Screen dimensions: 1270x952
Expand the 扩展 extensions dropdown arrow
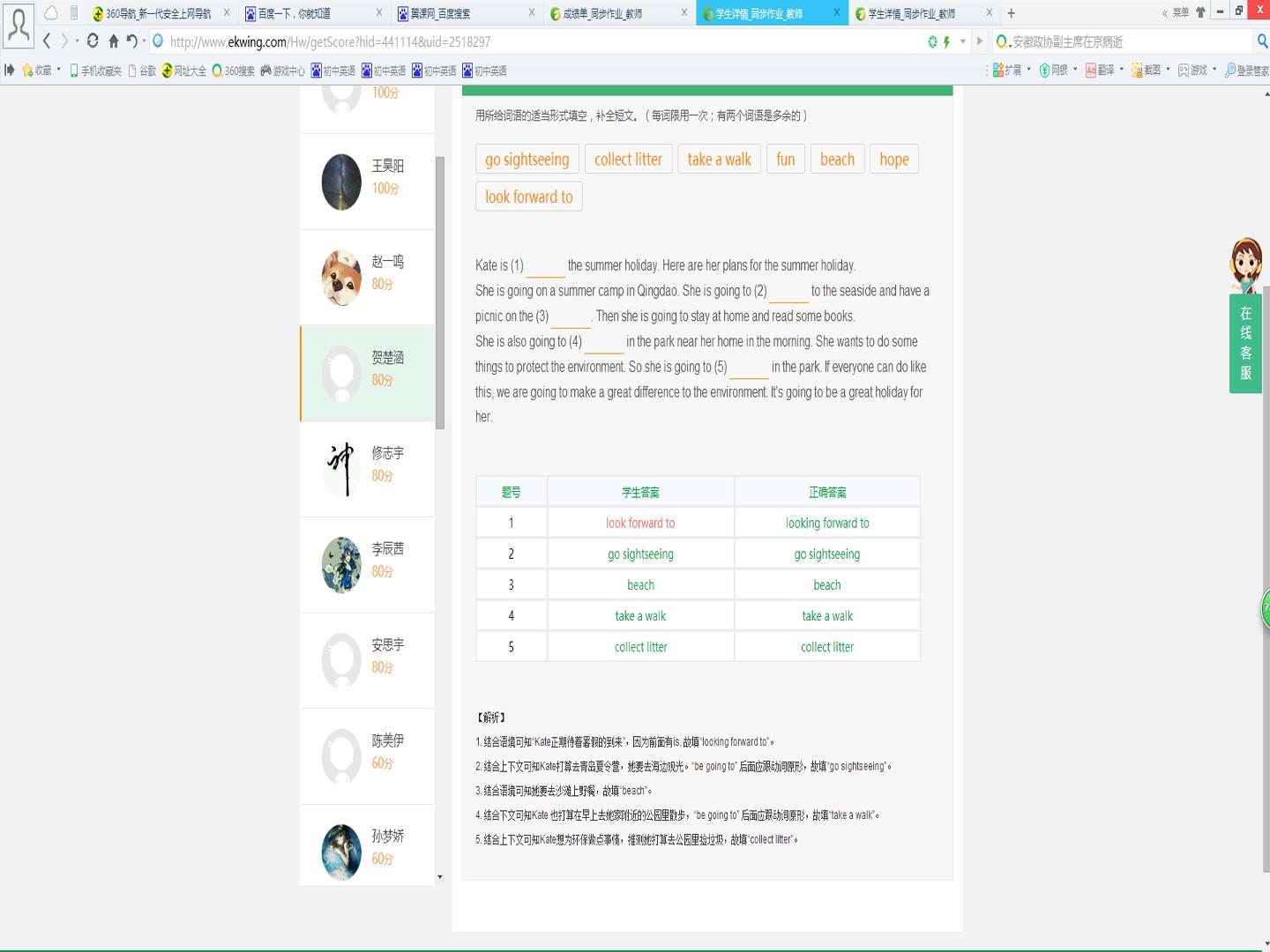point(1028,70)
